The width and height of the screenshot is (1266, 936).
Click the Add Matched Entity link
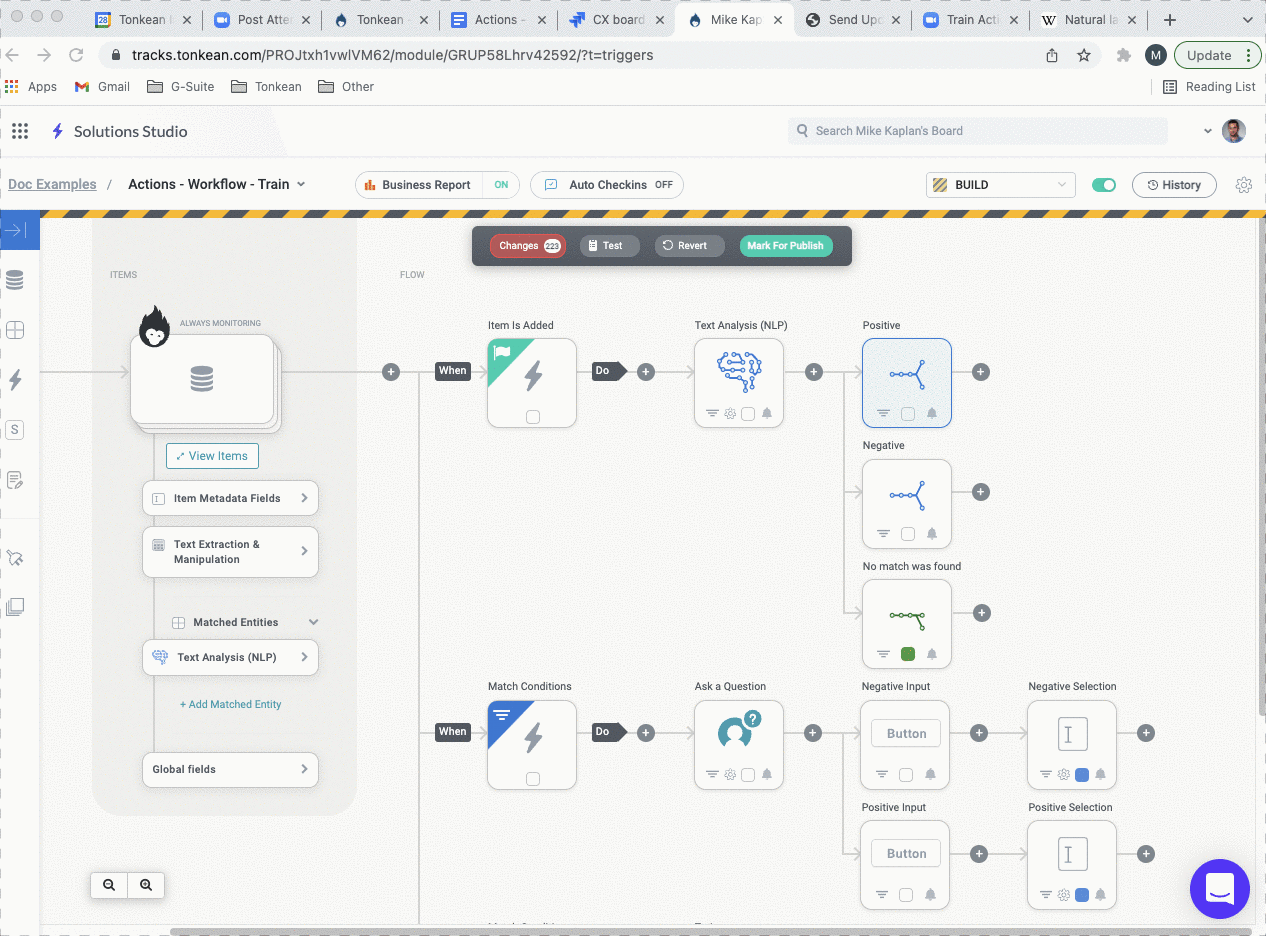pos(230,704)
